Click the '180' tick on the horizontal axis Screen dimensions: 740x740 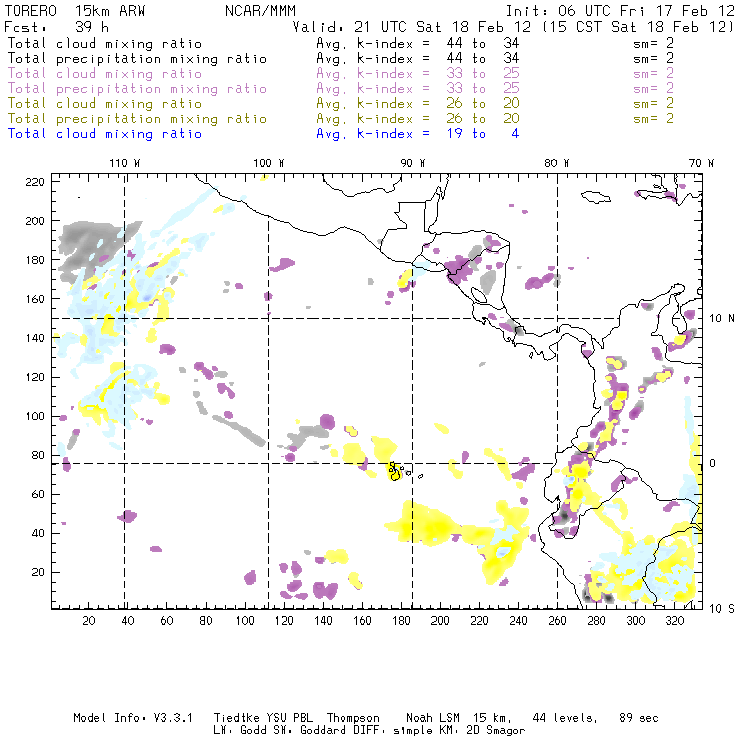pos(400,621)
